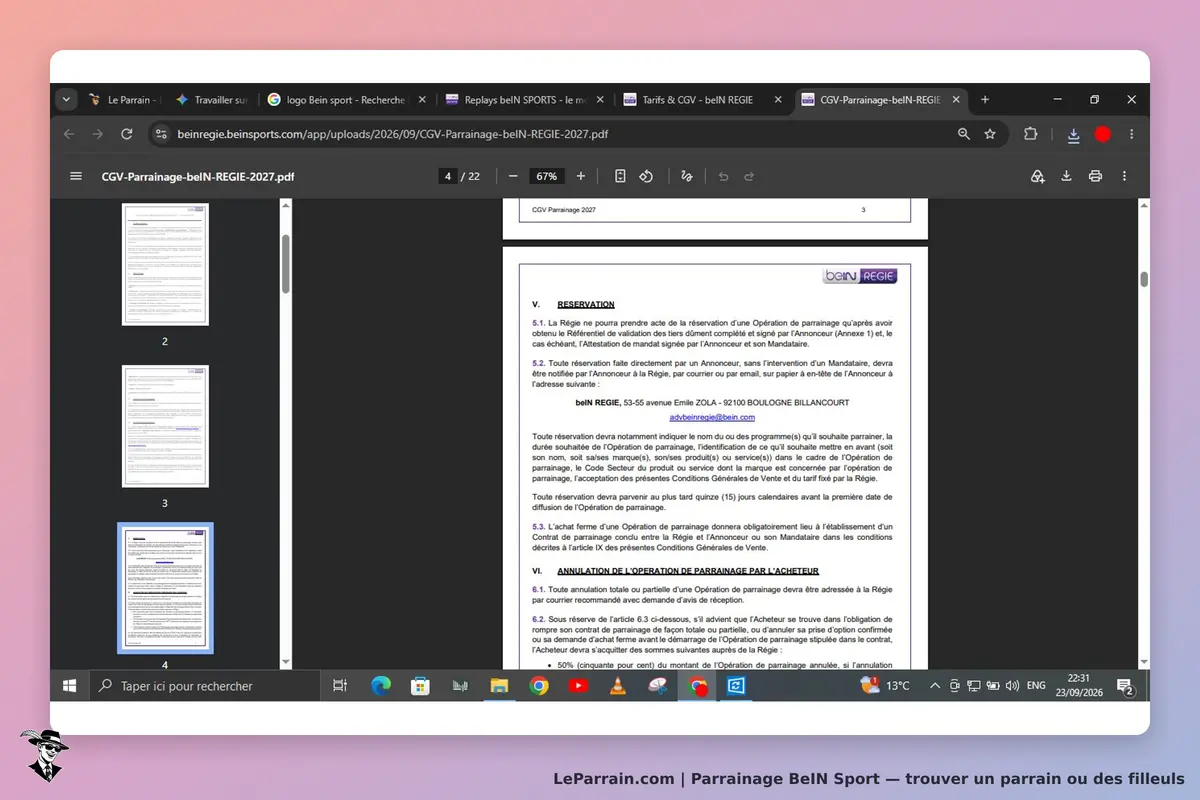Image resolution: width=1200 pixels, height=800 pixels.
Task: Open the advbeinregie@bein.com email link
Action: pyautogui.click(x=712, y=417)
